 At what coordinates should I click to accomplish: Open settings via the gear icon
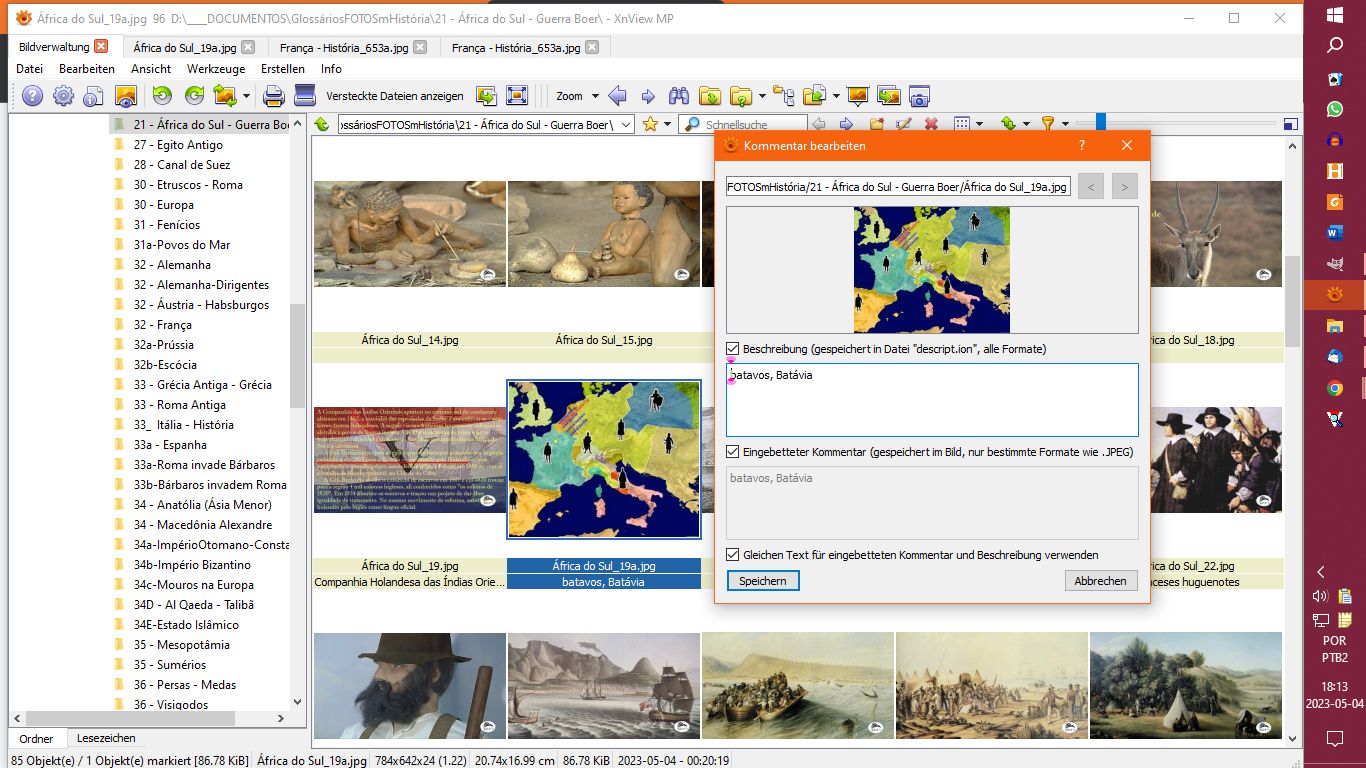[63, 96]
